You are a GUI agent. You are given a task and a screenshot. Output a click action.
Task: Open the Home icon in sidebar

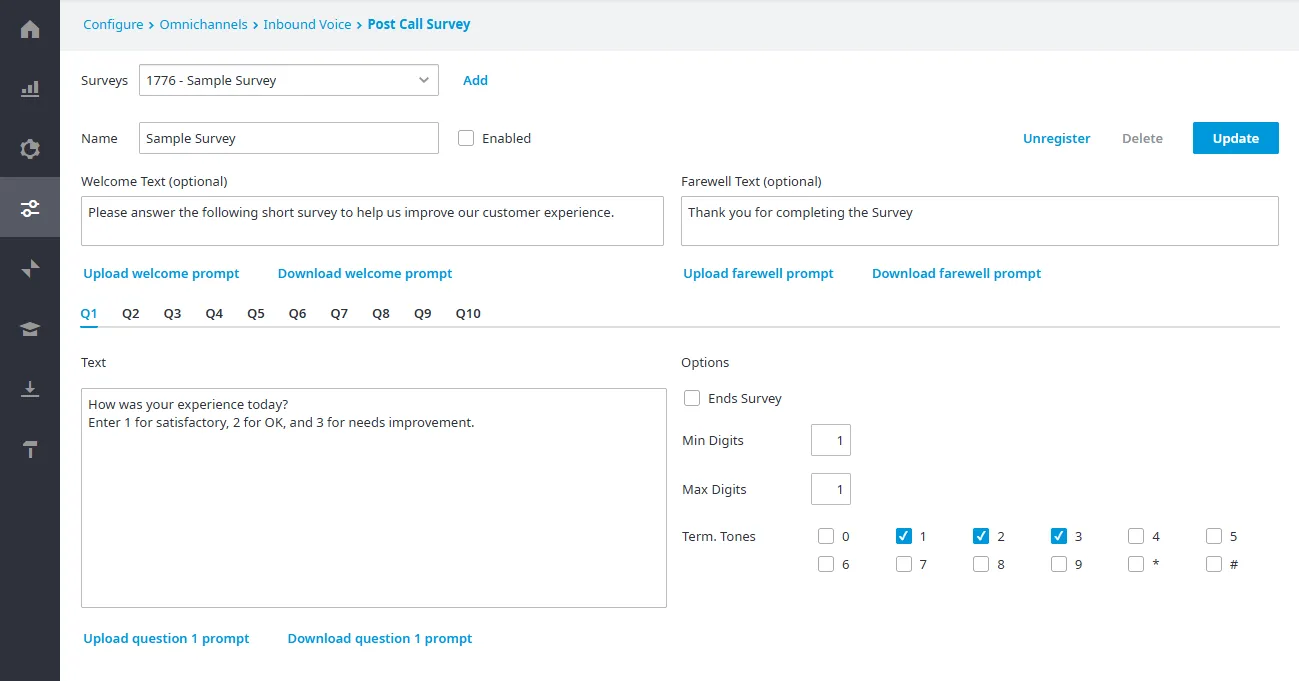[x=30, y=29]
